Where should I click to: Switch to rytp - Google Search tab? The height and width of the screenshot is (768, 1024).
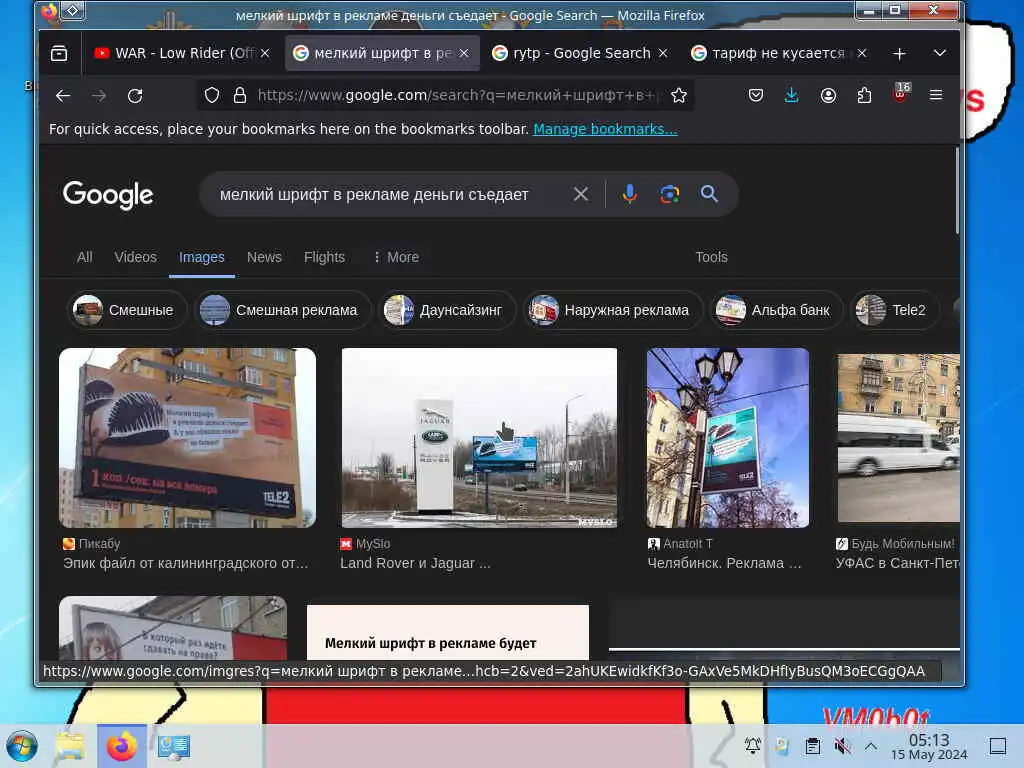(580, 53)
